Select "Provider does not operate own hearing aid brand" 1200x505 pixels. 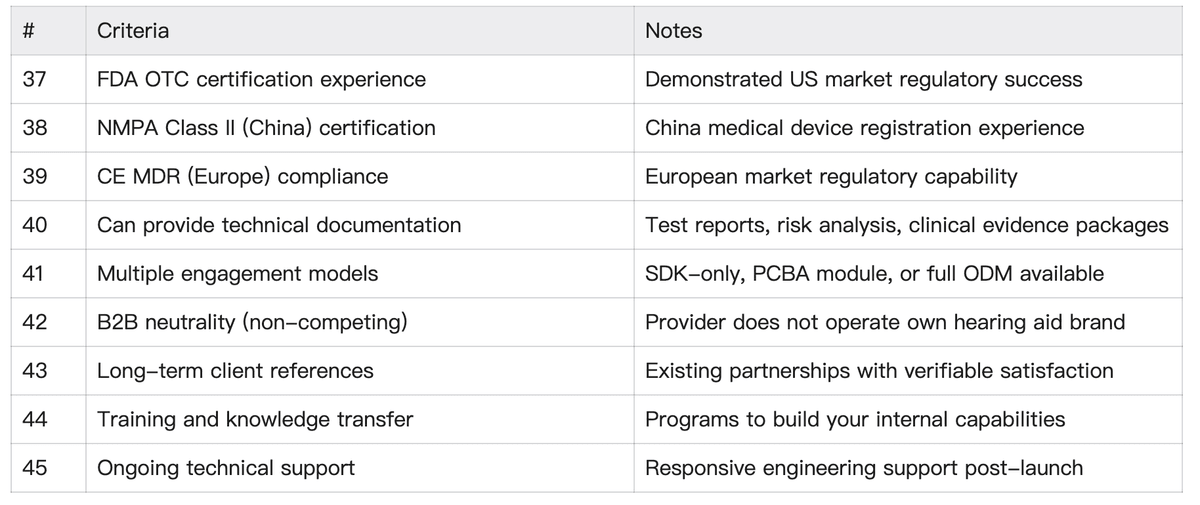885,322
